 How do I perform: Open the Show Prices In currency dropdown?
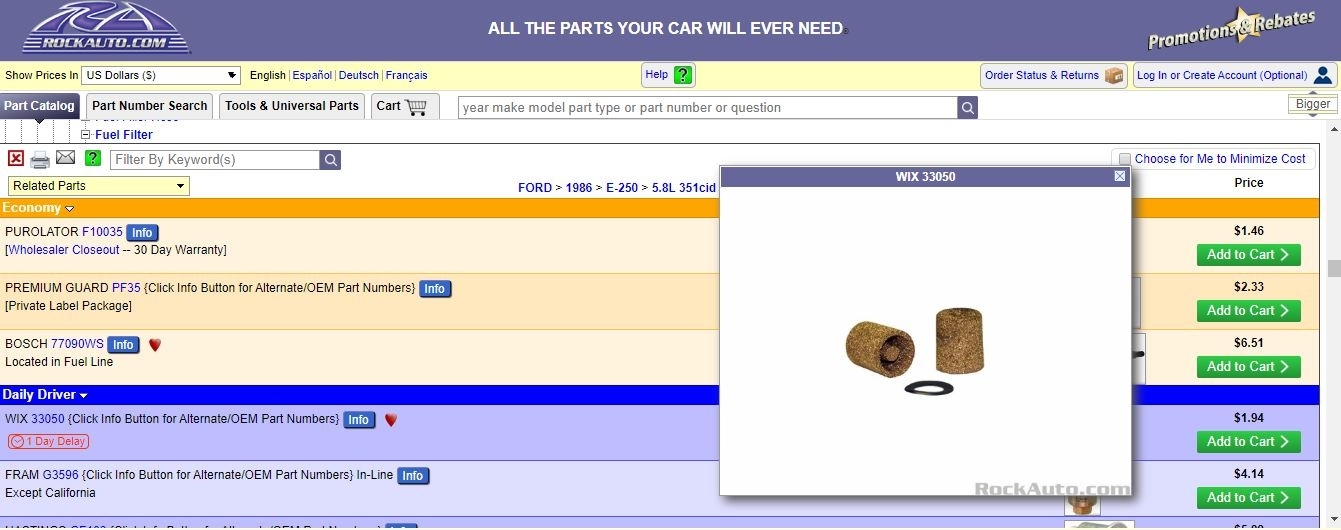click(x=161, y=75)
